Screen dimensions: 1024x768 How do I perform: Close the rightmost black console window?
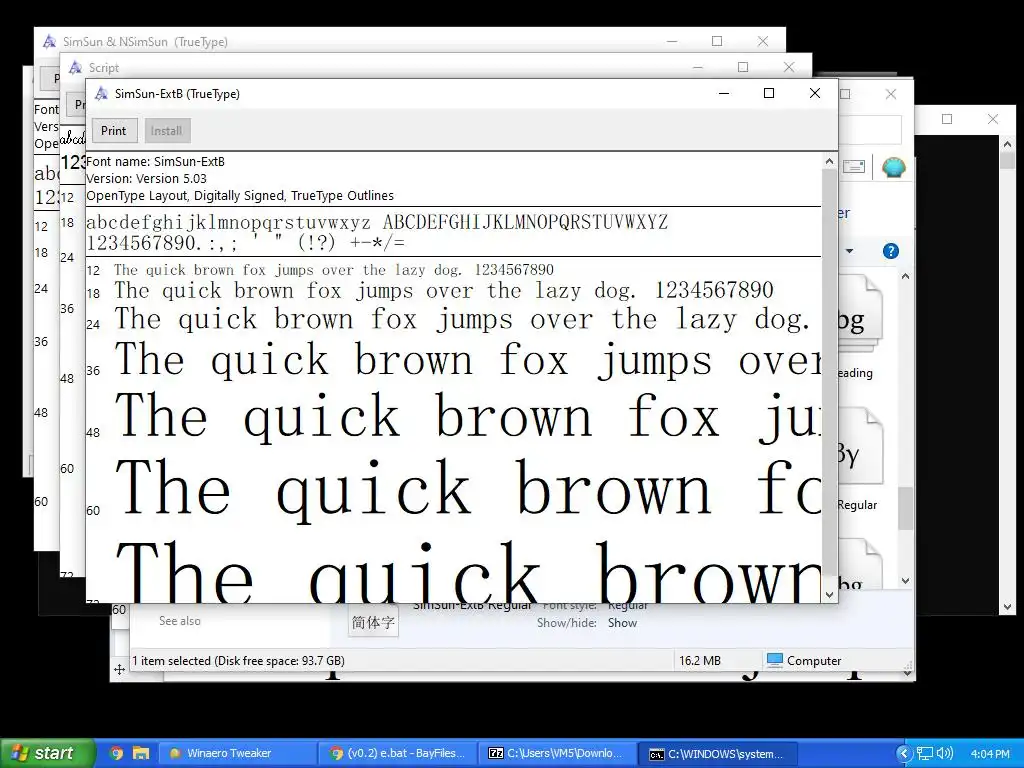[x=993, y=119]
